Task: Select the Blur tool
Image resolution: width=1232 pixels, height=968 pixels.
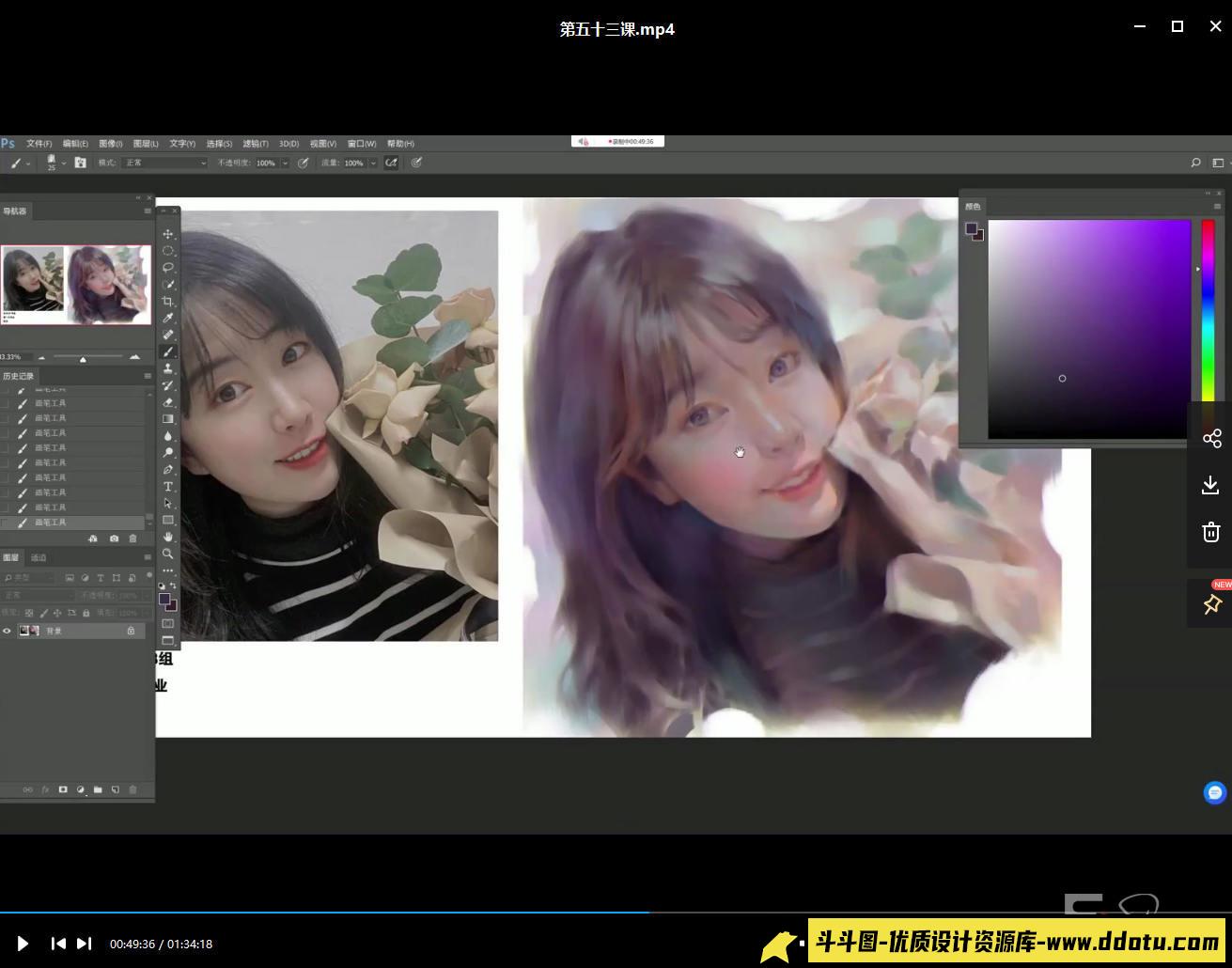Action: pyautogui.click(x=168, y=436)
